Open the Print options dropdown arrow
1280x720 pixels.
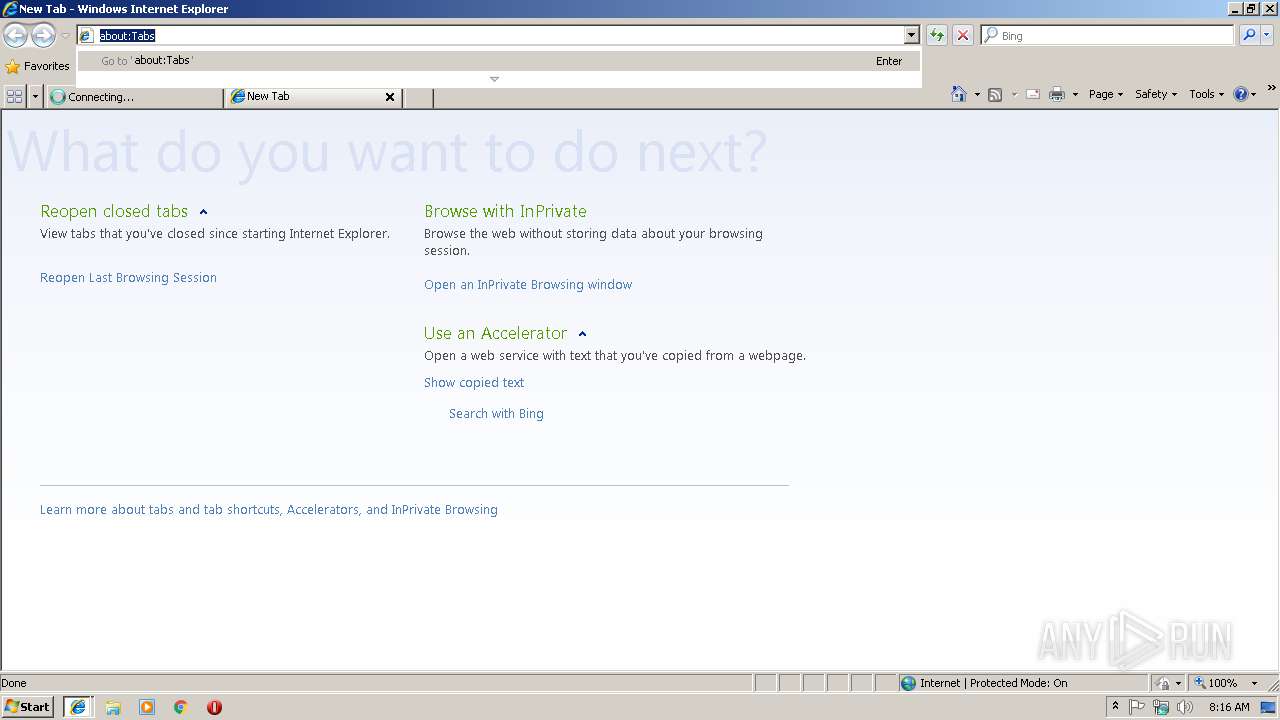click(x=1075, y=94)
